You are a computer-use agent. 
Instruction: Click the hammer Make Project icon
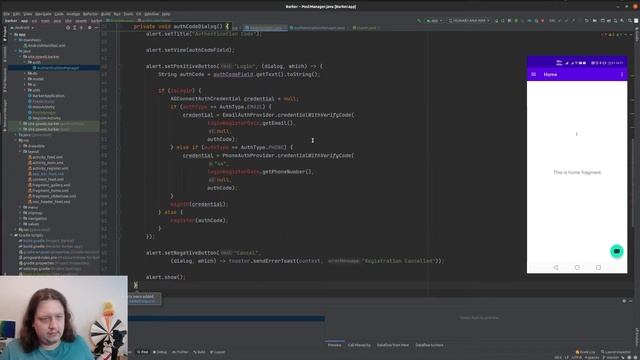(x=419, y=20)
